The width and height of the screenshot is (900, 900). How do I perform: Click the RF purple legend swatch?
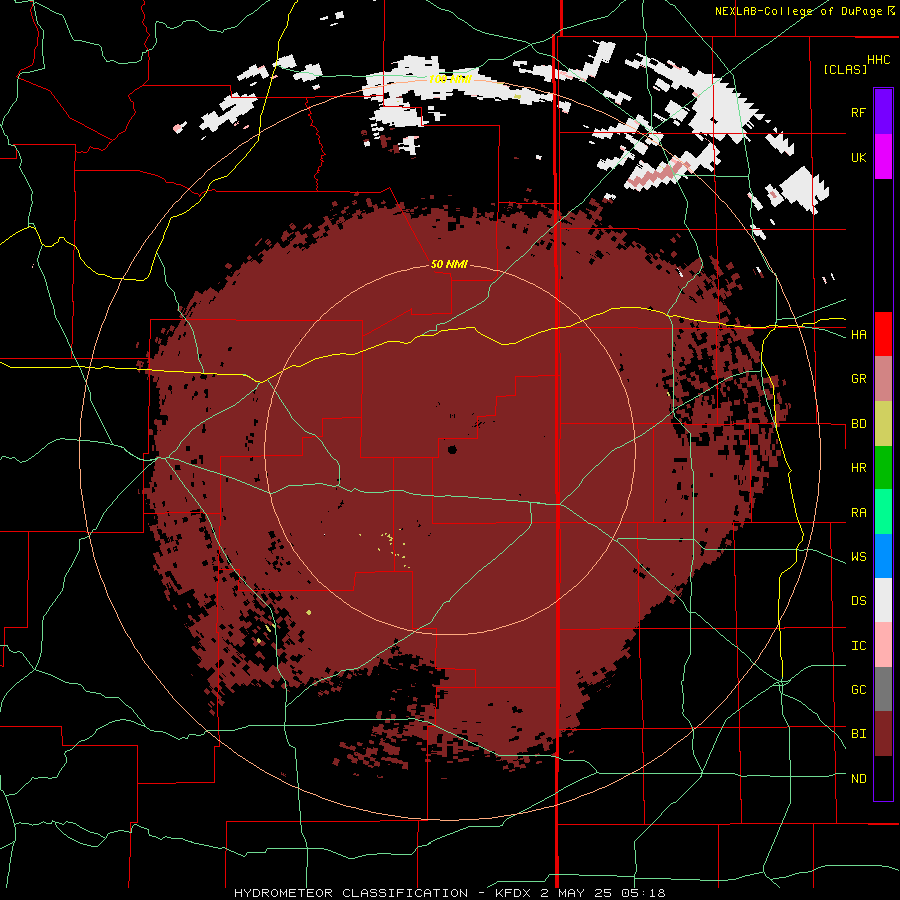[883, 112]
